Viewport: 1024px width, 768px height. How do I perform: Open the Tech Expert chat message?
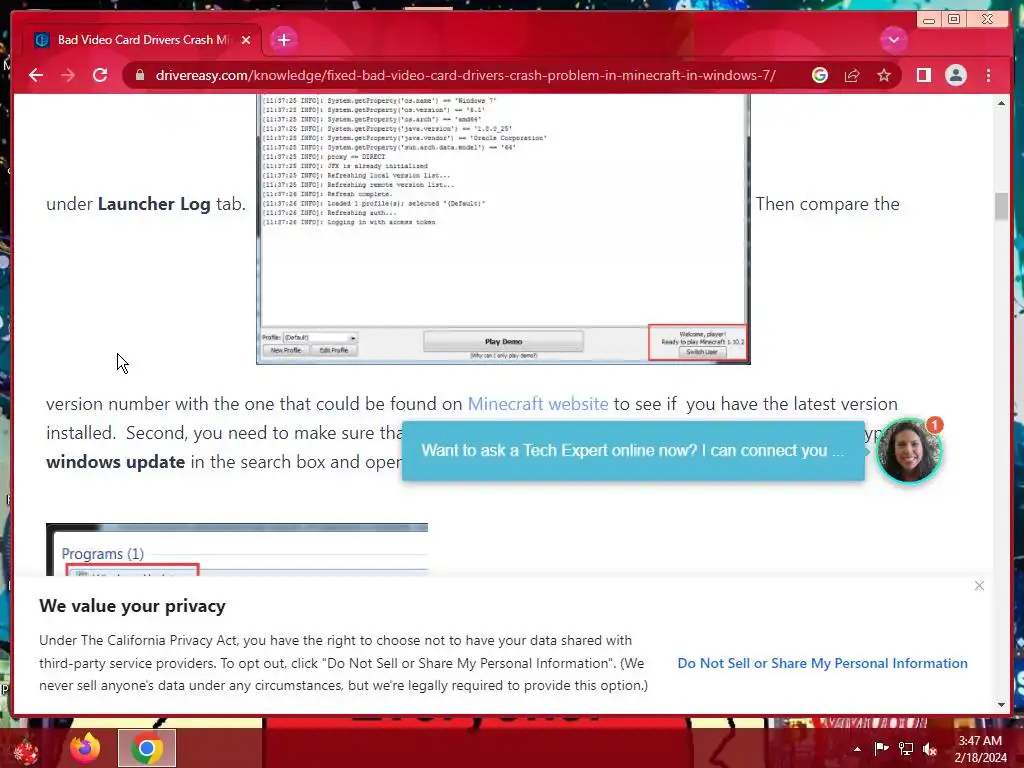pos(633,451)
